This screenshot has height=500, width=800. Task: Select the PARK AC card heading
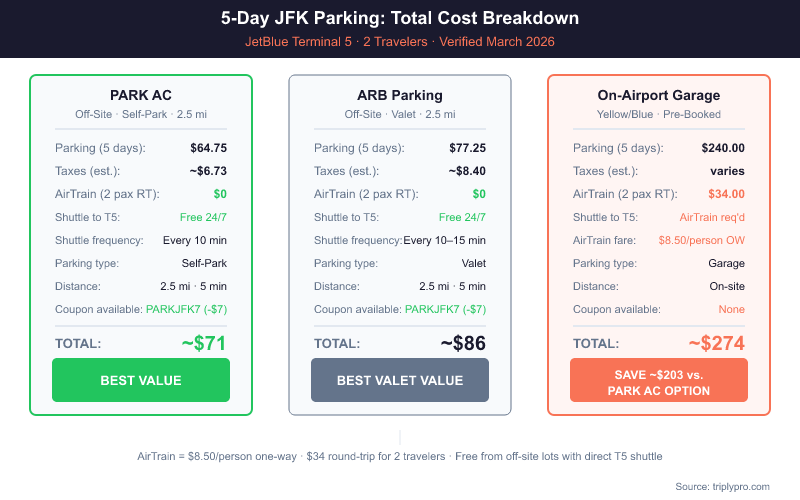[141, 95]
